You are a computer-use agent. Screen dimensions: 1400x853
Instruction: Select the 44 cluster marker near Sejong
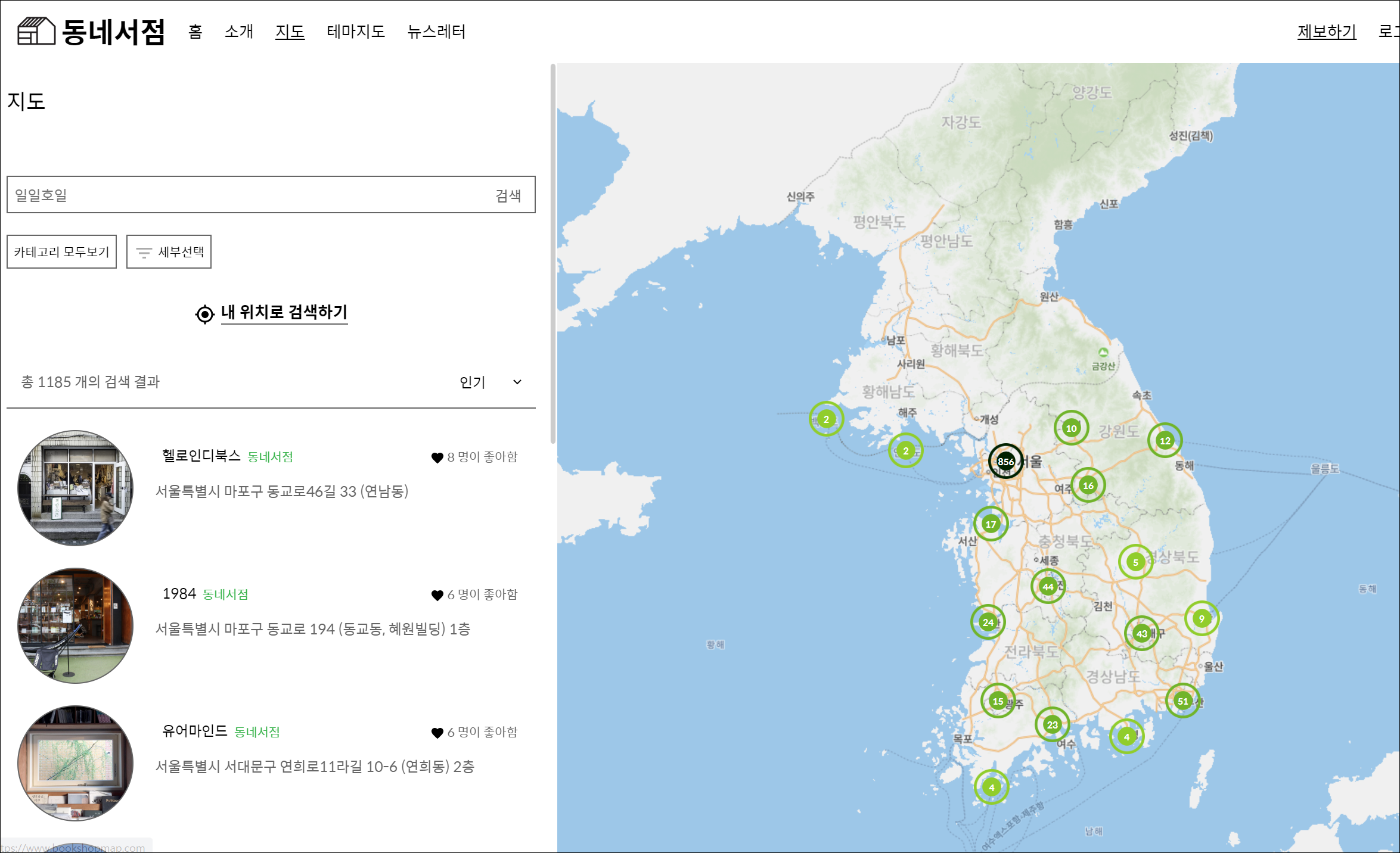[x=1048, y=587]
